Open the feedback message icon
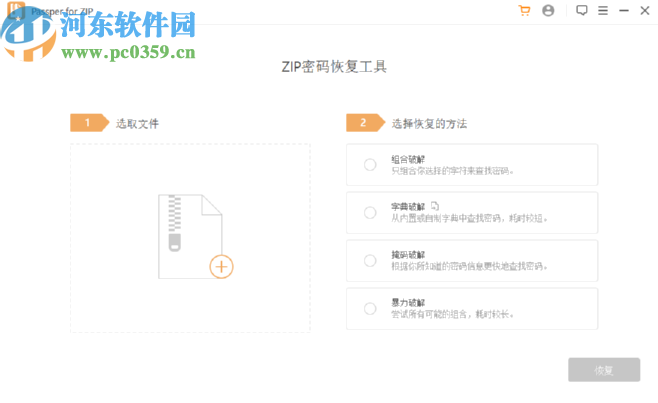The image size is (658, 403). 582,10
